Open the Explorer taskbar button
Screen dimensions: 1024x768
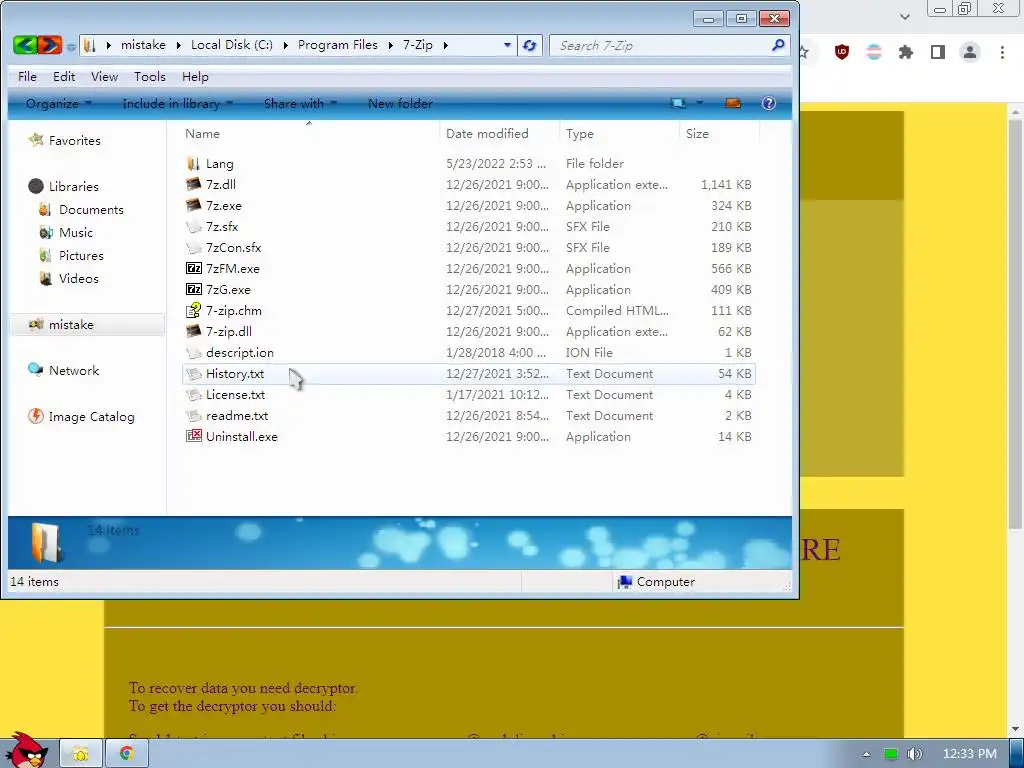click(x=81, y=754)
